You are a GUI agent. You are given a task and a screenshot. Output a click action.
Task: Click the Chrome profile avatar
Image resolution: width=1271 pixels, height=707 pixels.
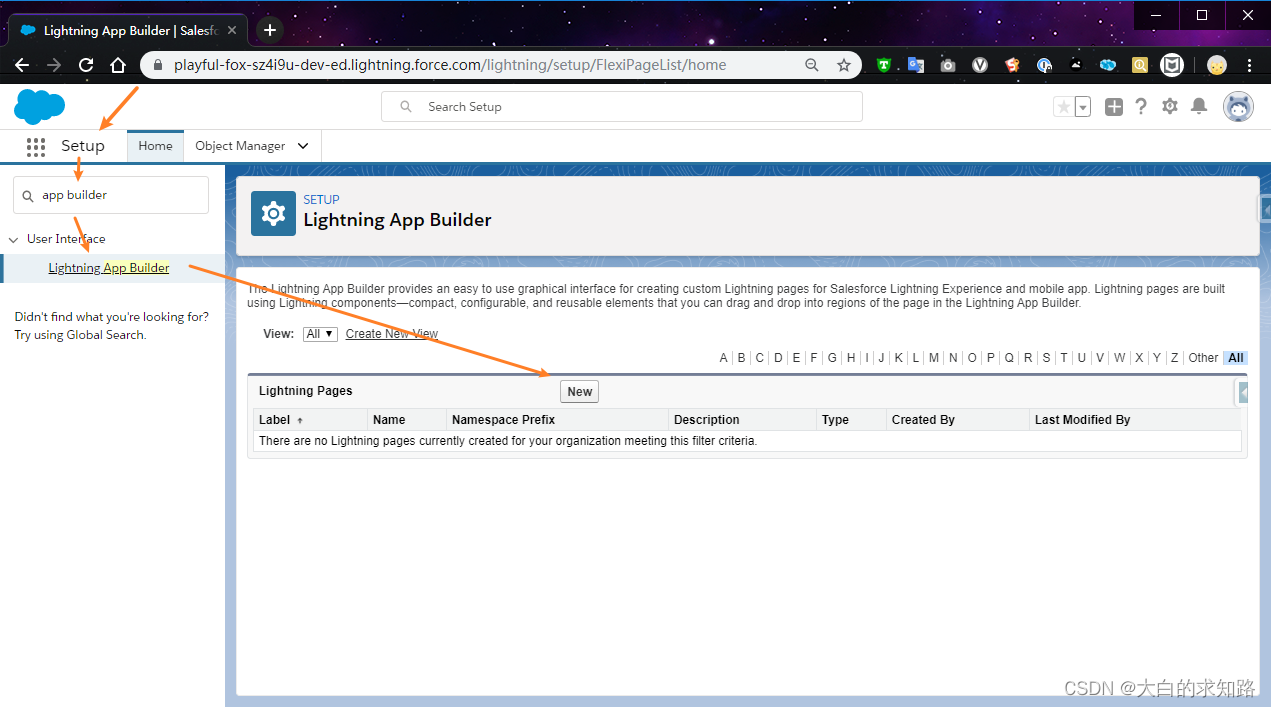point(1216,65)
